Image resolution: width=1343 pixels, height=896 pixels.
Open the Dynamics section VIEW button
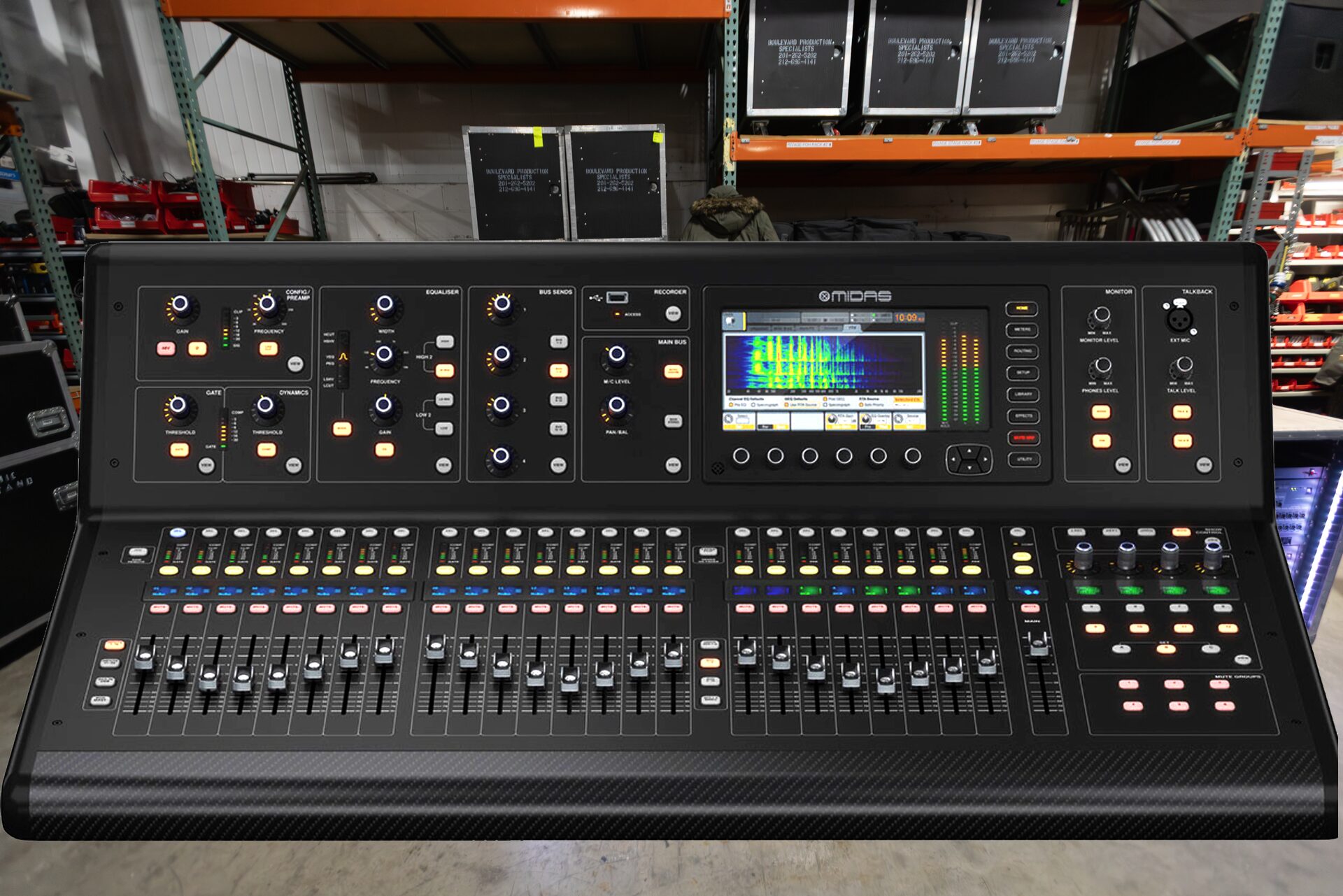(x=294, y=464)
